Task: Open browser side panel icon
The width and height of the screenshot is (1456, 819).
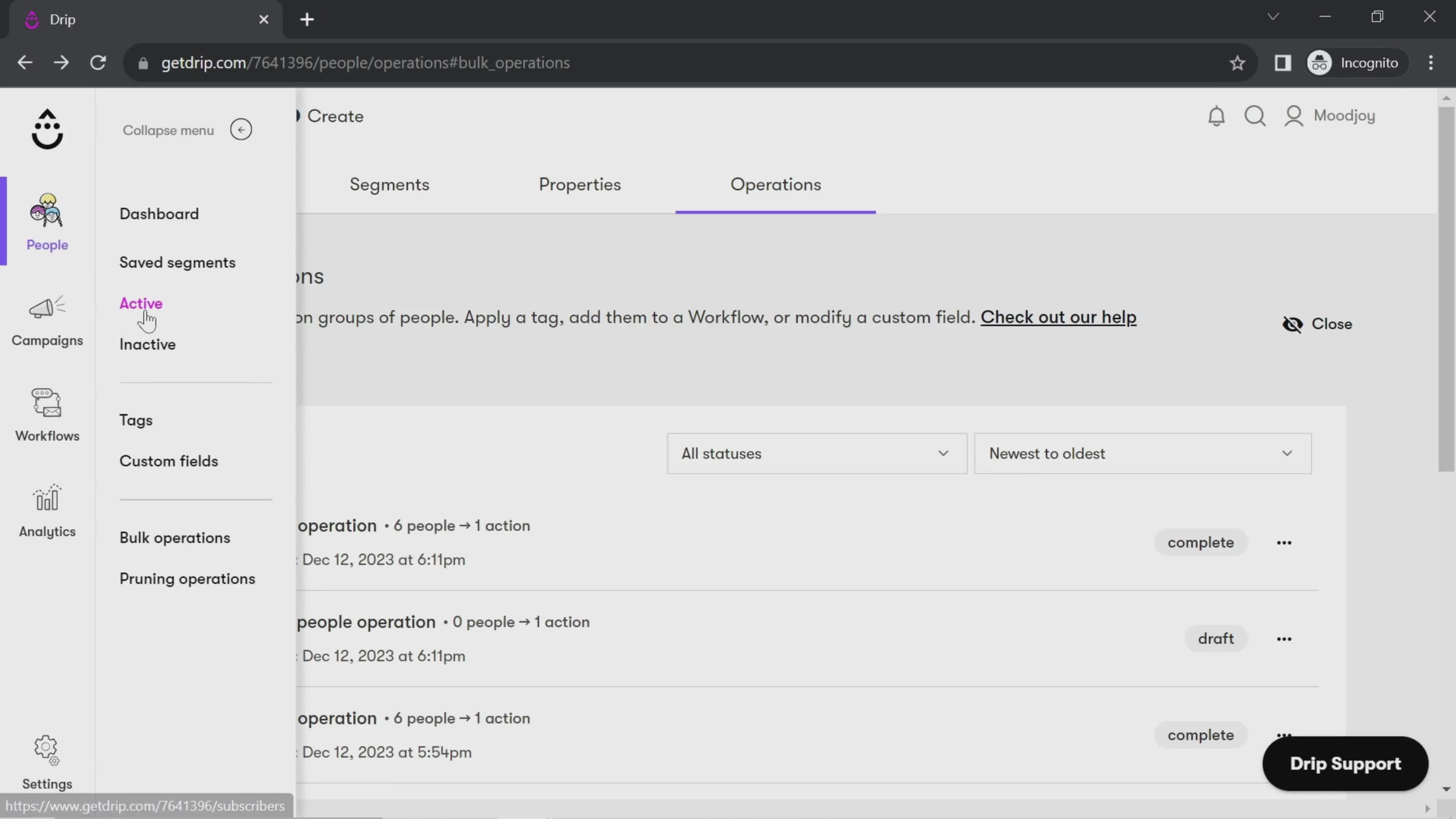Action: coord(1282,63)
